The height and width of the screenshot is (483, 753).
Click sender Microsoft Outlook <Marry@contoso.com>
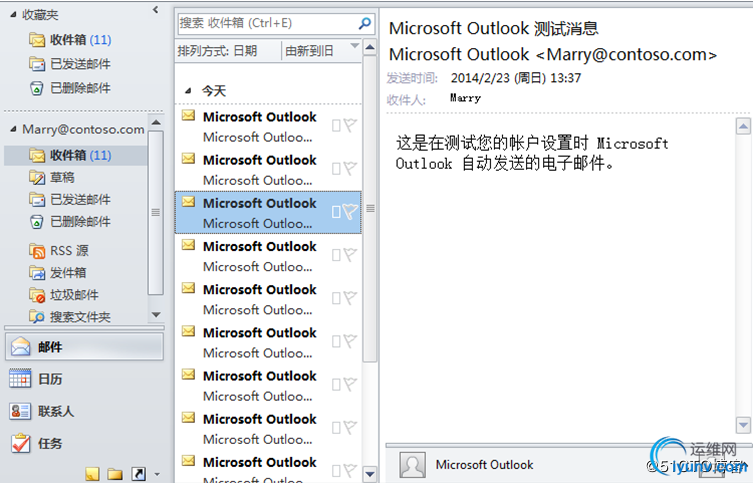point(553,54)
